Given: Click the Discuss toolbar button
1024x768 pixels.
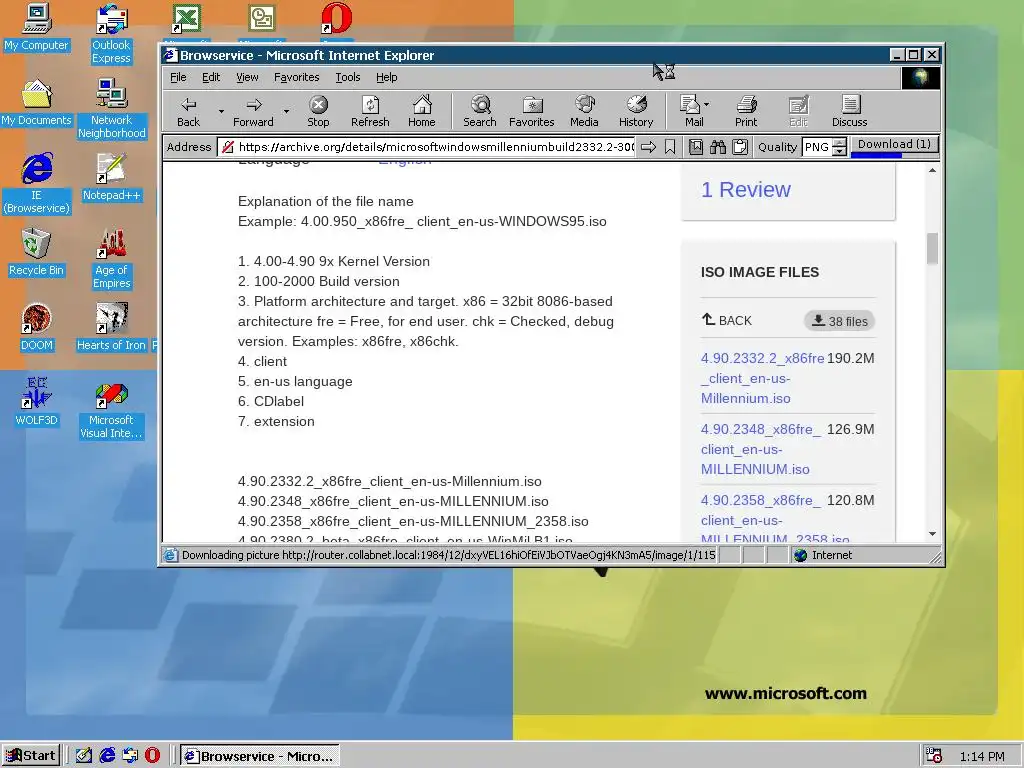Looking at the screenshot, I should (x=850, y=111).
